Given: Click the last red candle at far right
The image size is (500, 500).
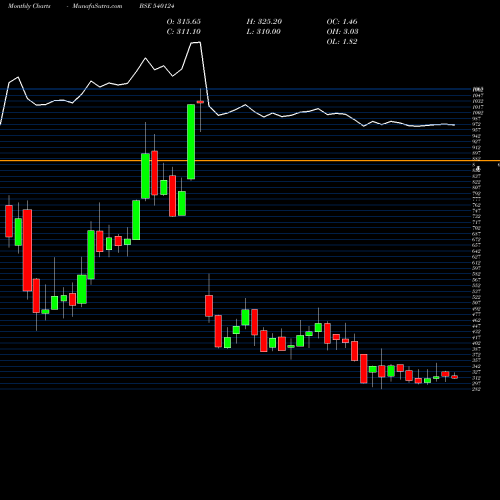Looking at the screenshot, I should pos(454,377).
